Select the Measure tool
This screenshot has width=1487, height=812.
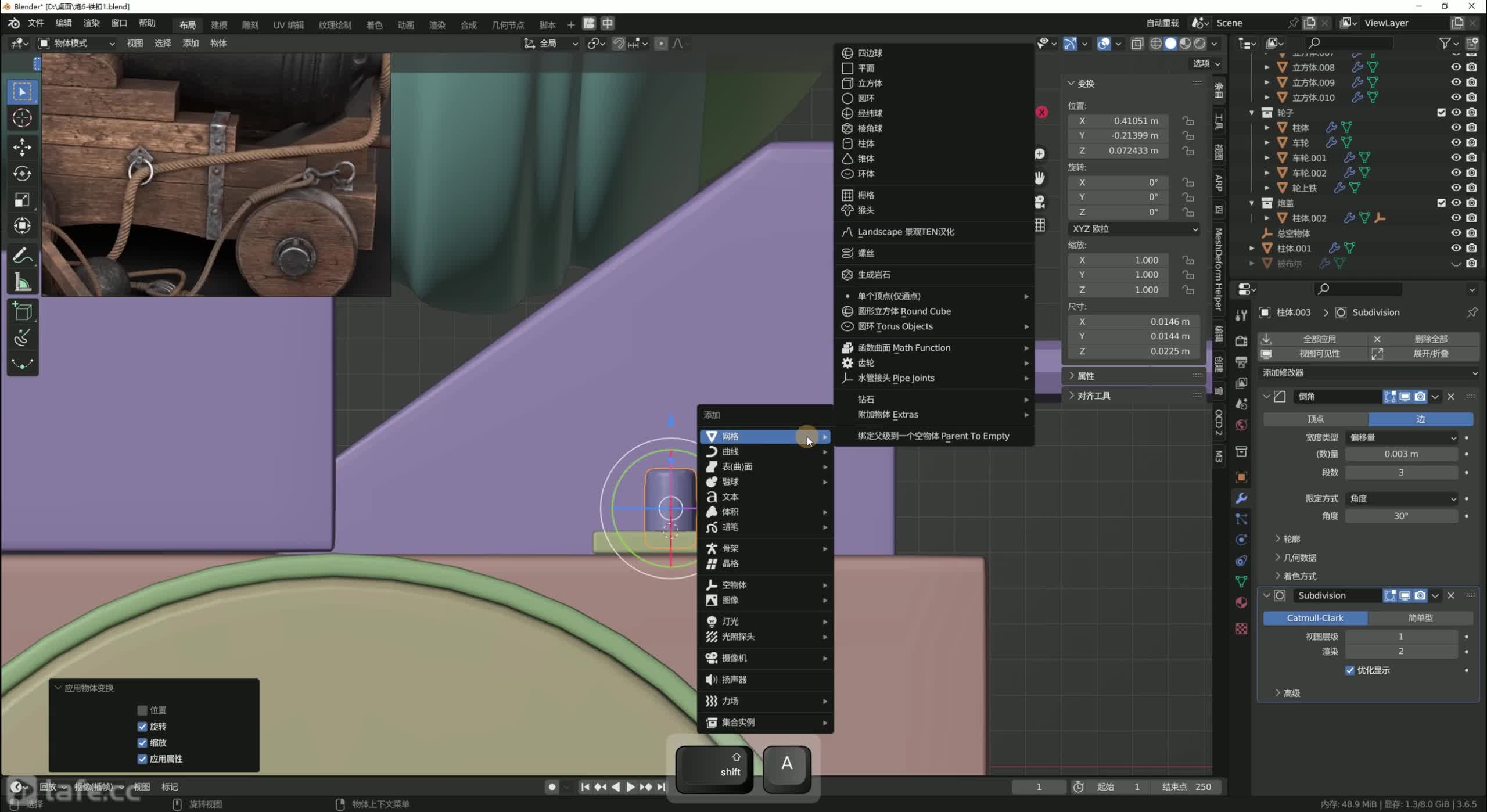pyautogui.click(x=22, y=282)
